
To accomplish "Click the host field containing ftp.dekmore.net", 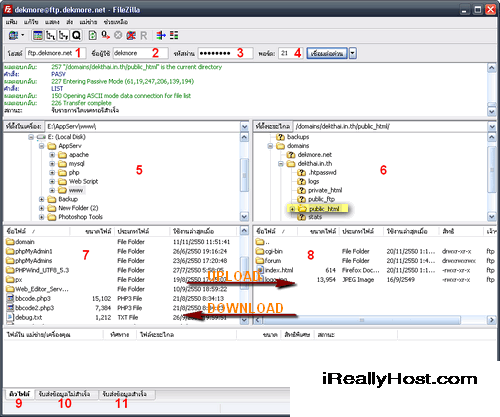I will click(56, 53).
